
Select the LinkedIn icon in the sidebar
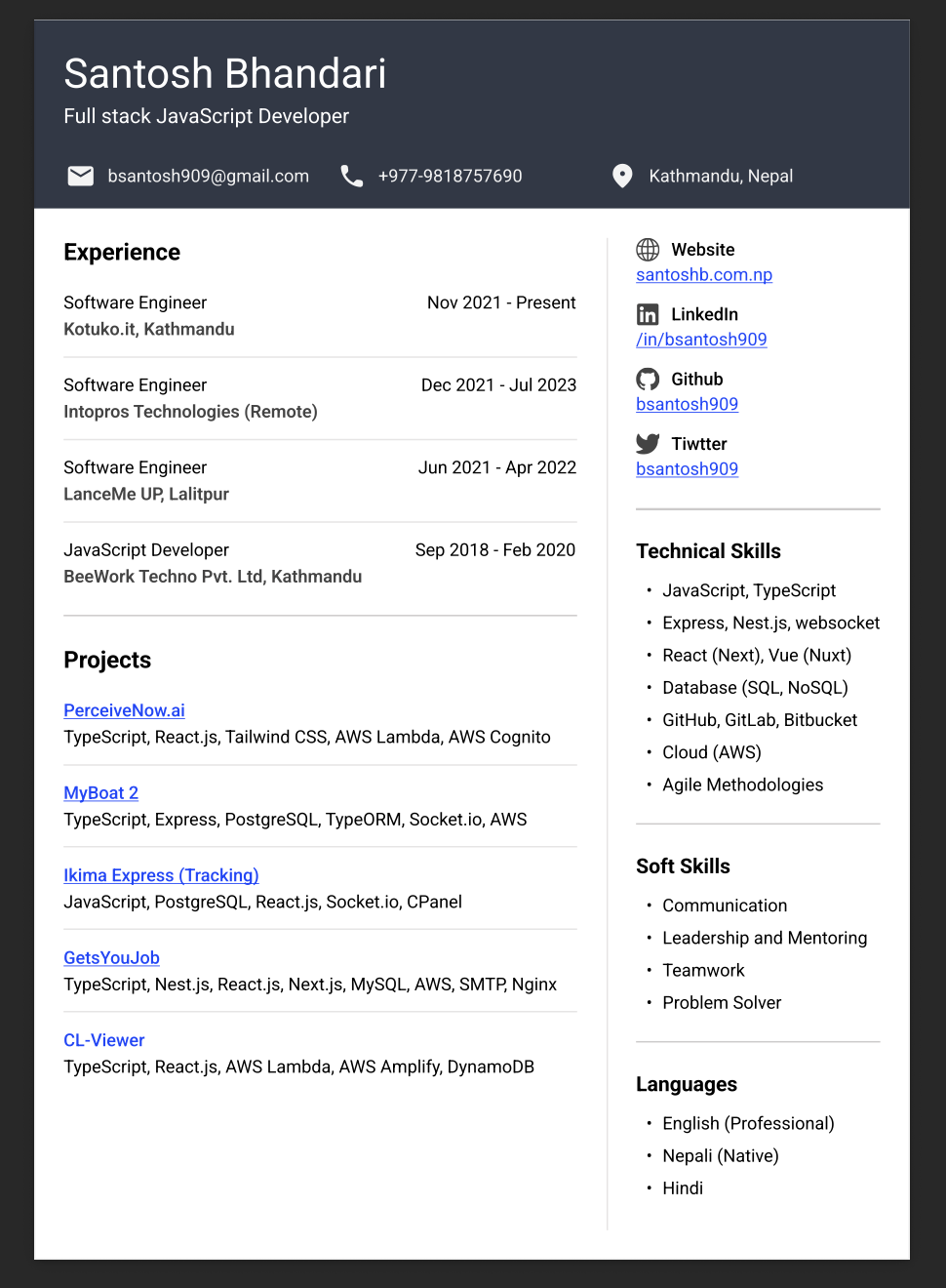click(648, 313)
